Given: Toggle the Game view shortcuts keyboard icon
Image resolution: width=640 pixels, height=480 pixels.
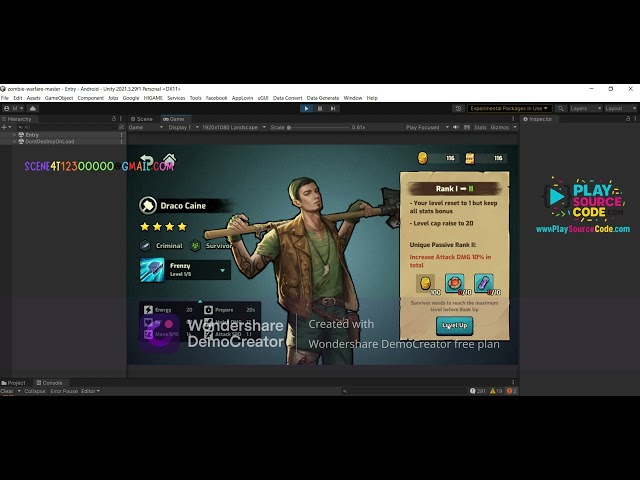Looking at the screenshot, I should point(467,127).
